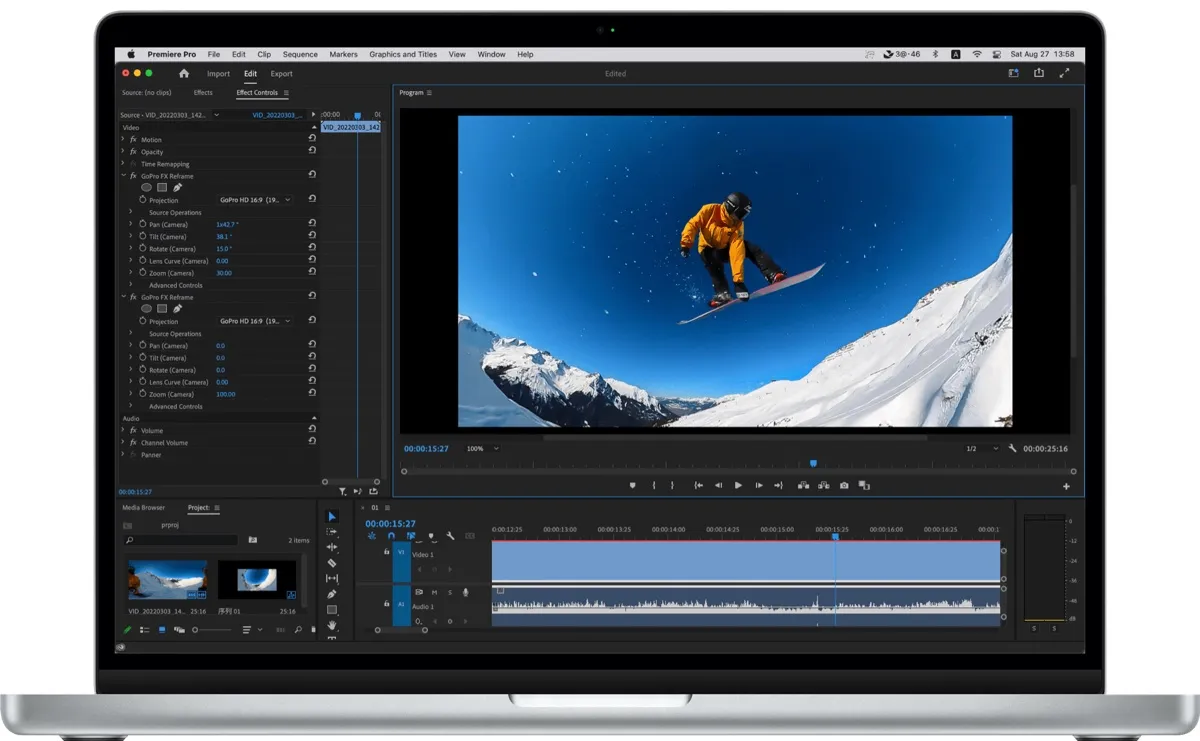
Task: Toggle the lock on Video 1 track
Action: click(x=386, y=551)
